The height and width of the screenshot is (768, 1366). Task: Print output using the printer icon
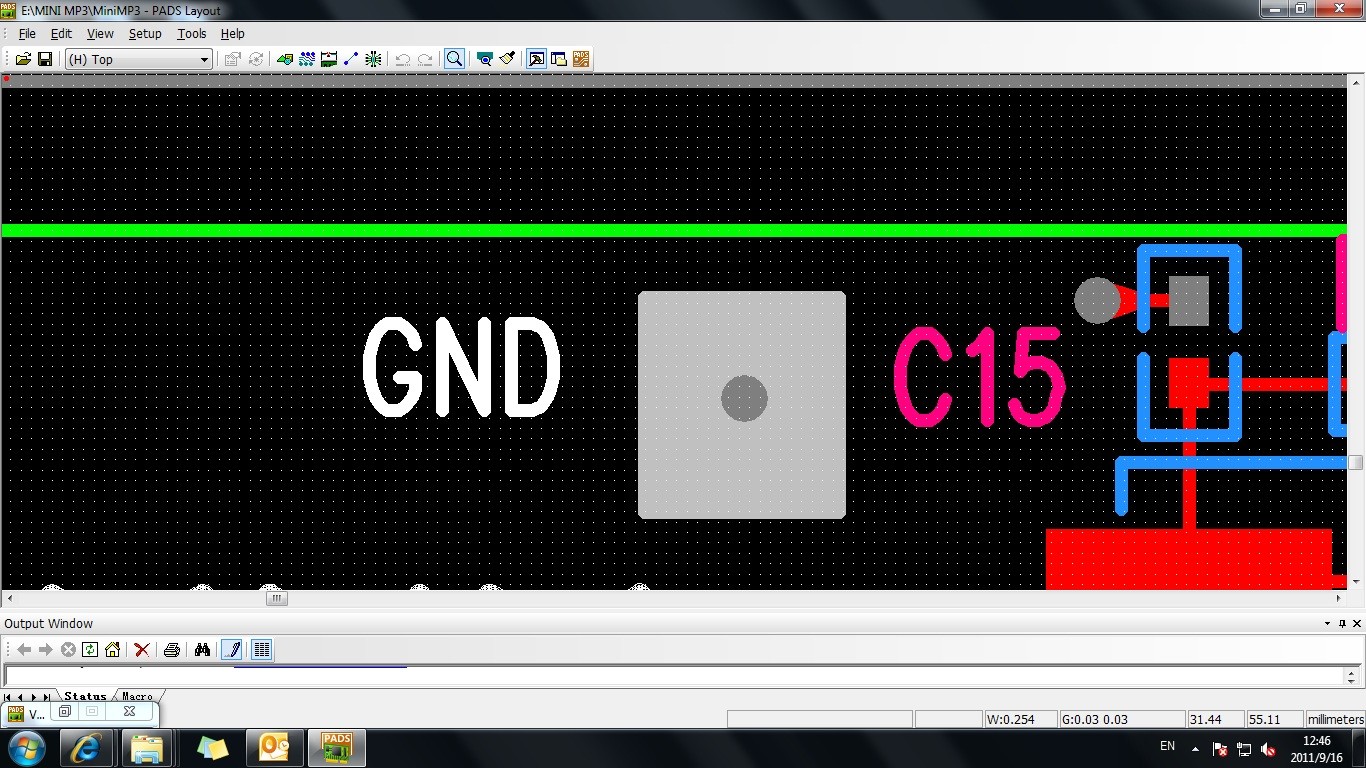tap(171, 650)
